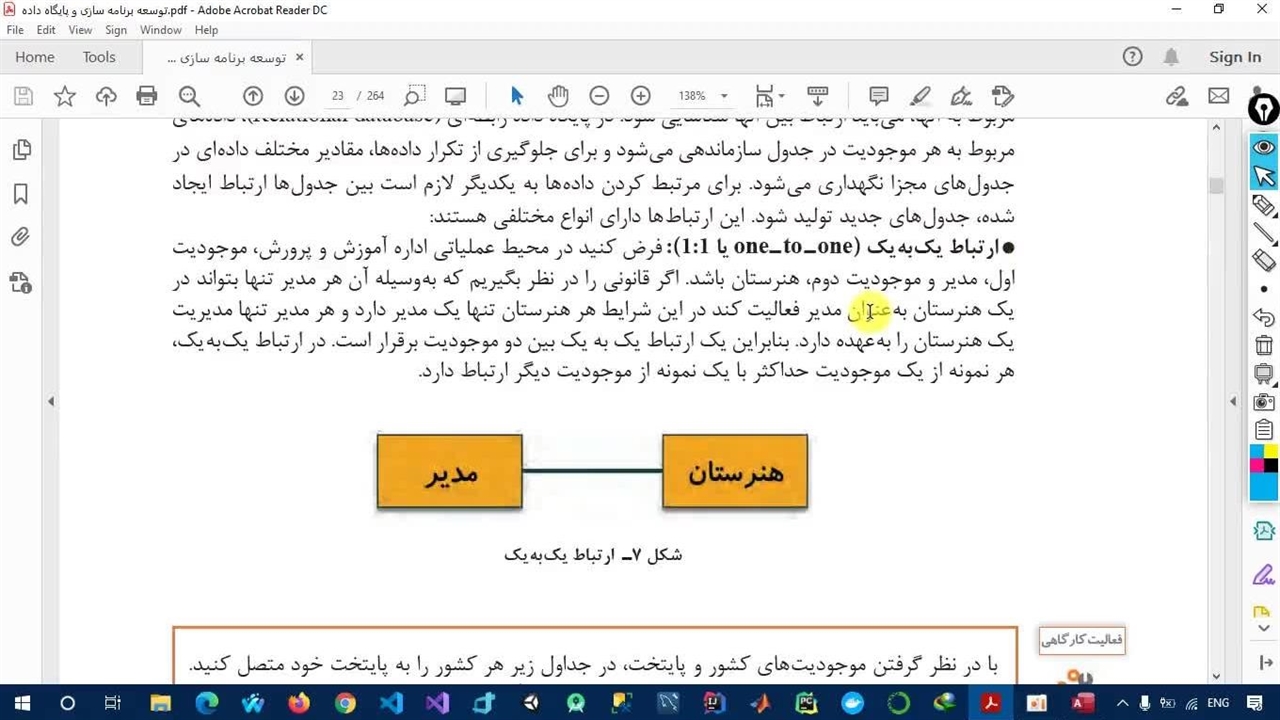1280x720 pixels.
Task: Open the View menu
Action: (80, 30)
